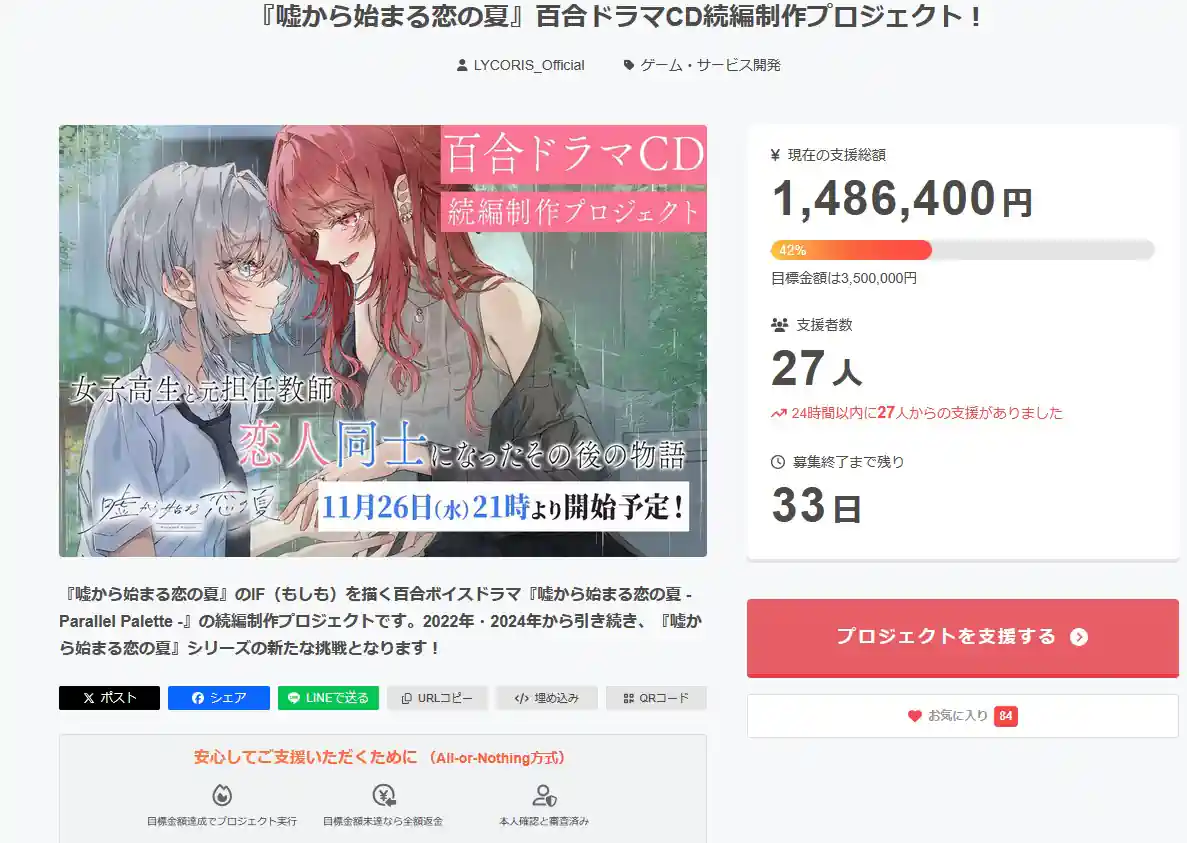This screenshot has height=843, width=1187.
Task: Click プロジェクトを支援する support button
Action: coord(962,637)
